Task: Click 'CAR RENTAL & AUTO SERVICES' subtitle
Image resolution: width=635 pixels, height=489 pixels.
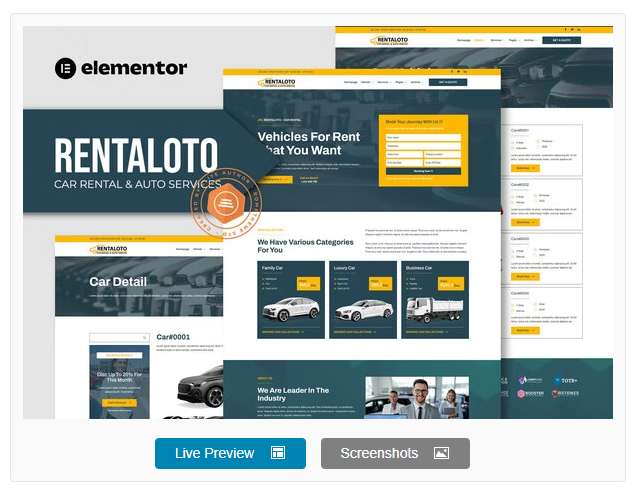Action: tap(138, 184)
